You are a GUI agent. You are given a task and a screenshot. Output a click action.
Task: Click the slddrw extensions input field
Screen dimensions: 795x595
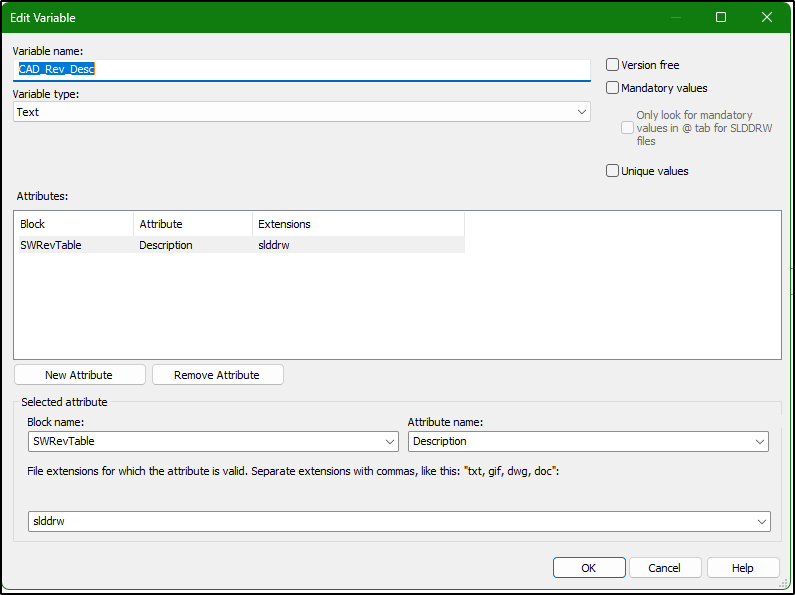(390, 521)
